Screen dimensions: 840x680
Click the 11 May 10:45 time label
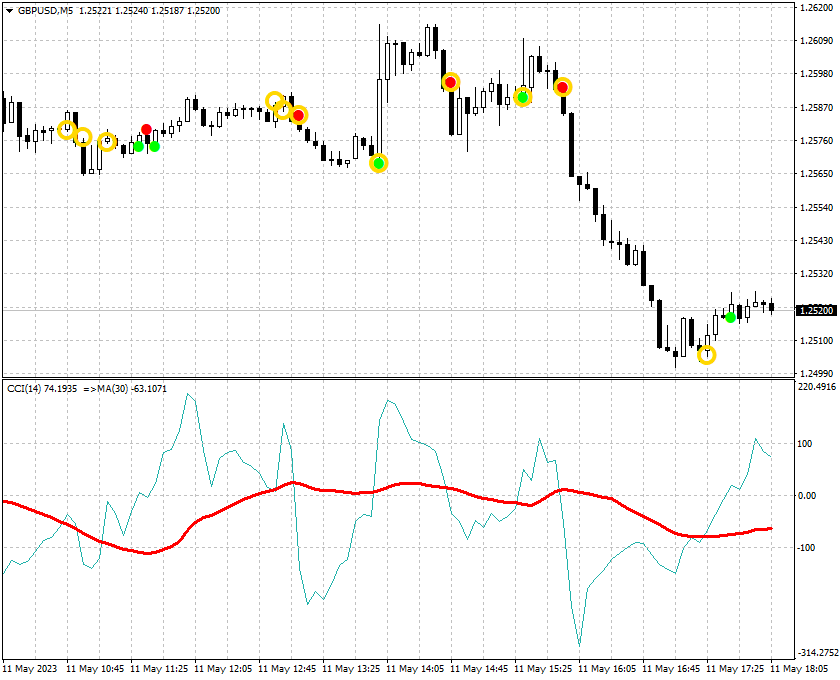pyautogui.click(x=95, y=669)
